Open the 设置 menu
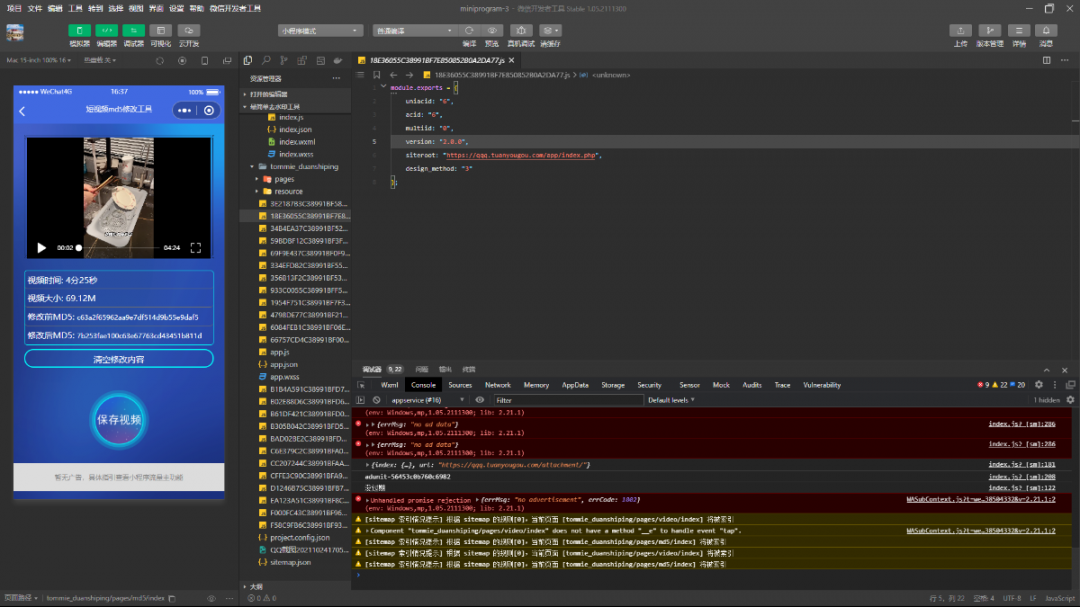 coord(176,8)
